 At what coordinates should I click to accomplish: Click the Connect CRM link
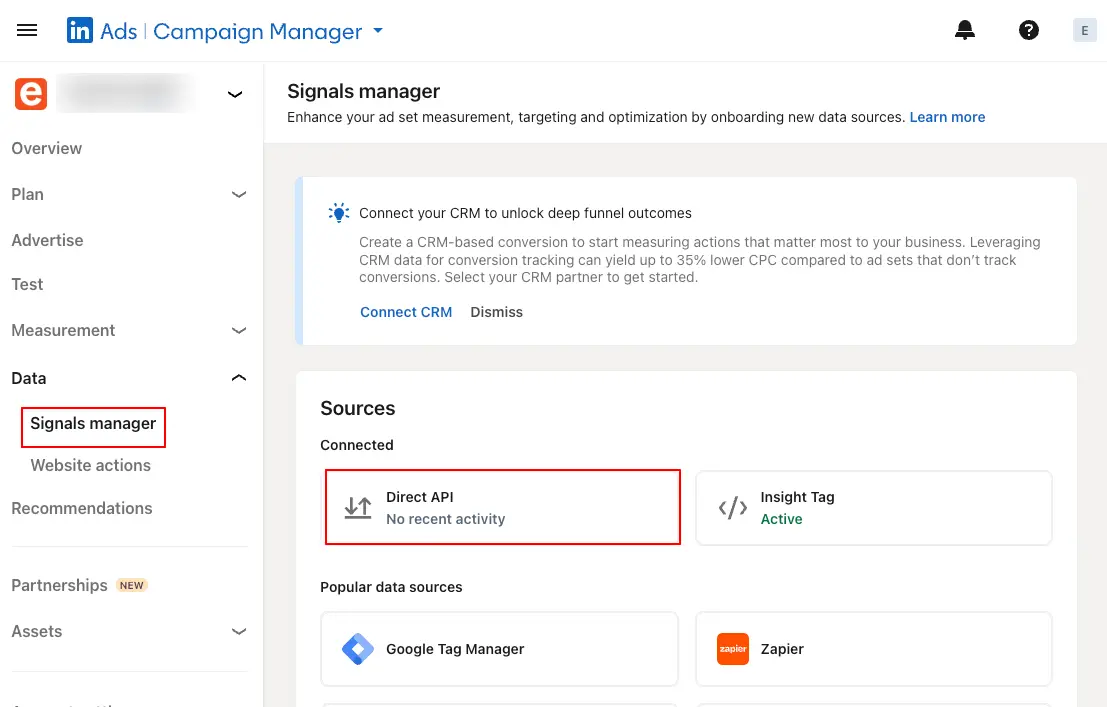tap(406, 312)
